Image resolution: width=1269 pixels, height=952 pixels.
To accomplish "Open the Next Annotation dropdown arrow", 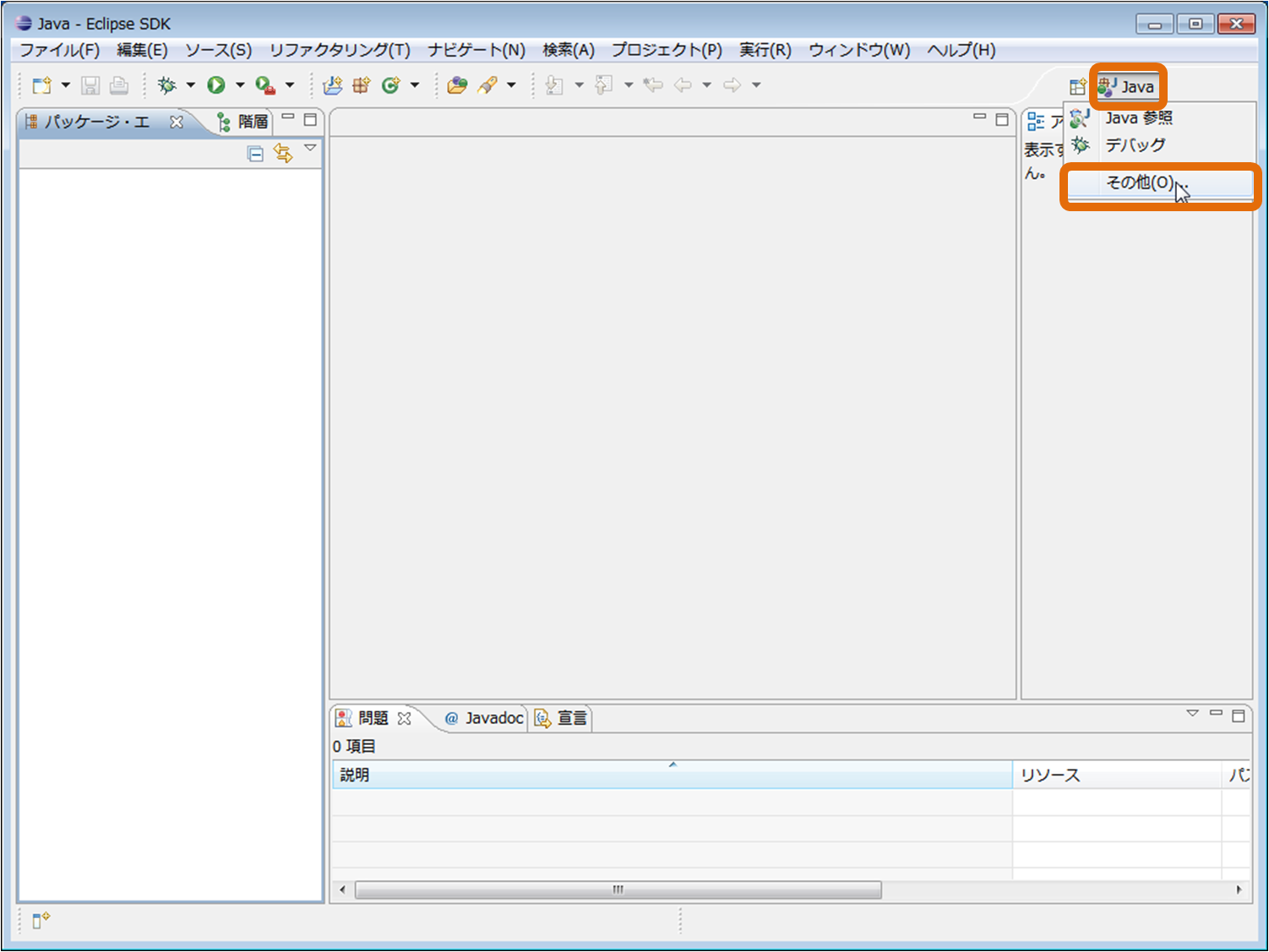I will (579, 85).
